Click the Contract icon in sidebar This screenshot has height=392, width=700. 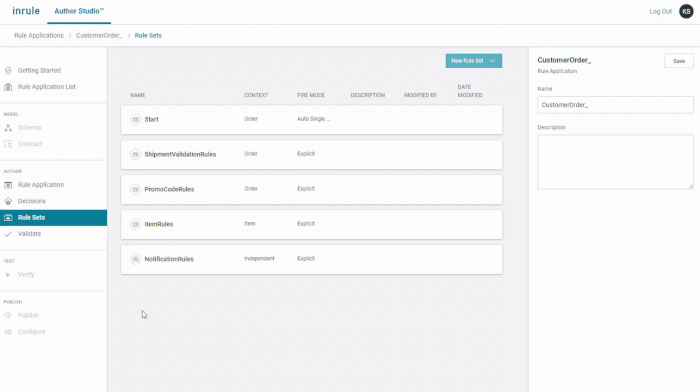(x=8, y=144)
